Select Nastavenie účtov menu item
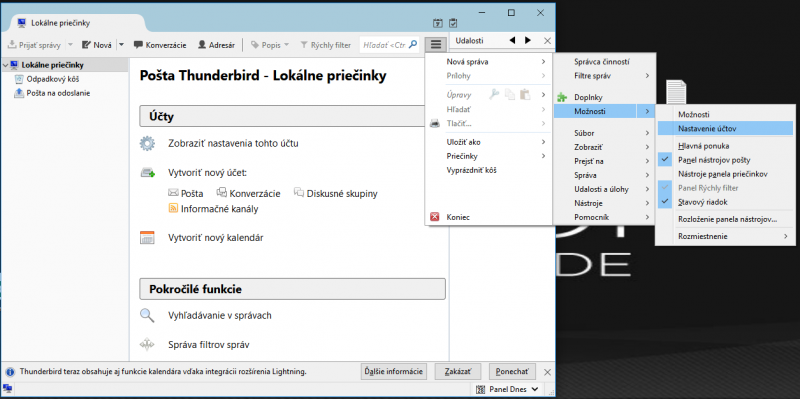This screenshot has height=399, width=800. [725, 129]
